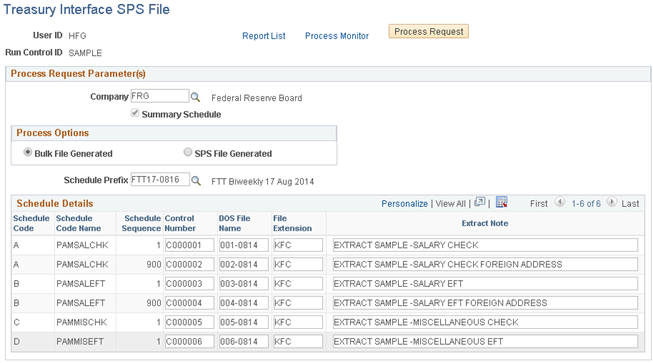Image resolution: width=653 pixels, height=363 pixels.
Task: Edit Control Number field C000005
Action: click(189, 322)
